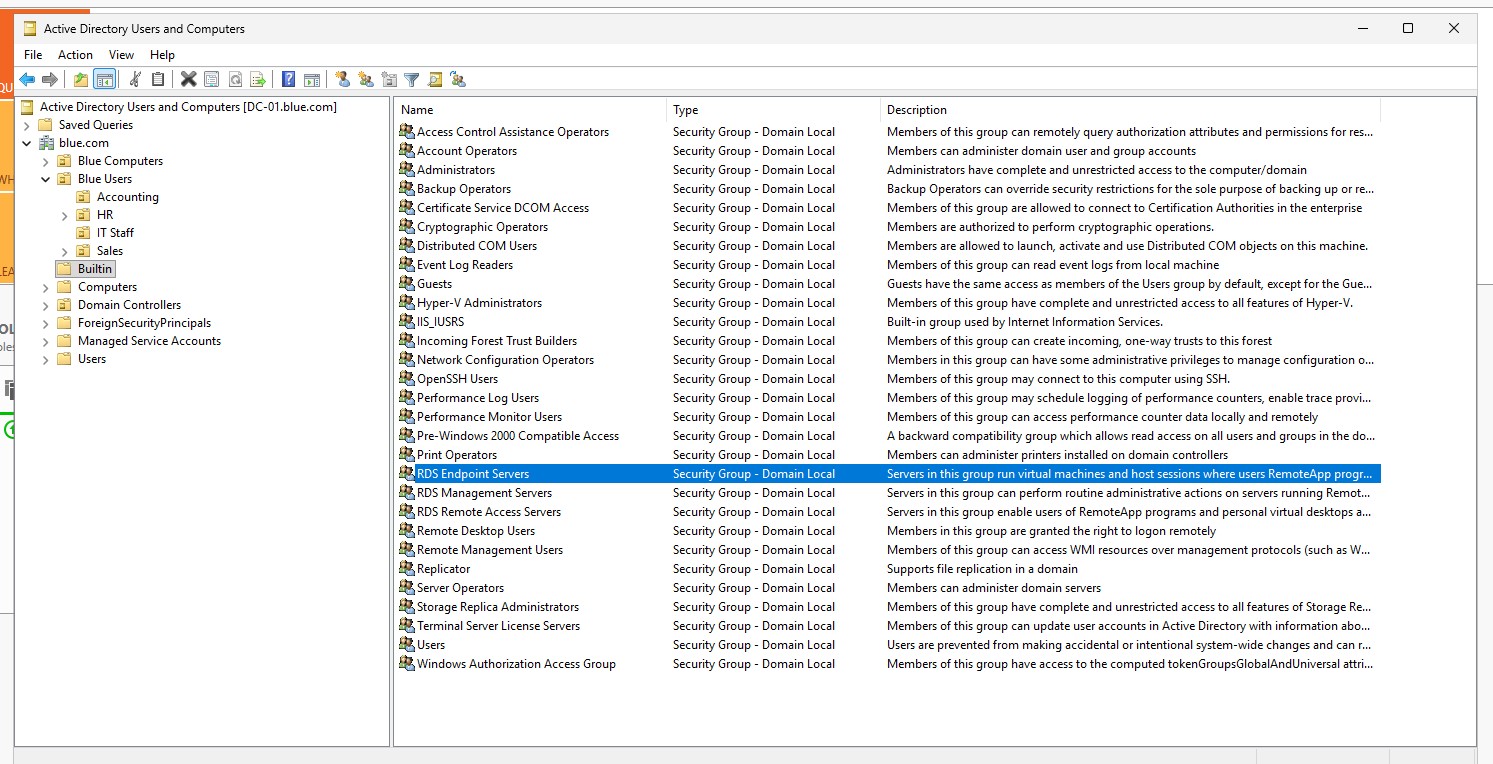Select the RDS Endpoint Servers row
Image resolution: width=1493 pixels, height=764 pixels.
pos(888,474)
